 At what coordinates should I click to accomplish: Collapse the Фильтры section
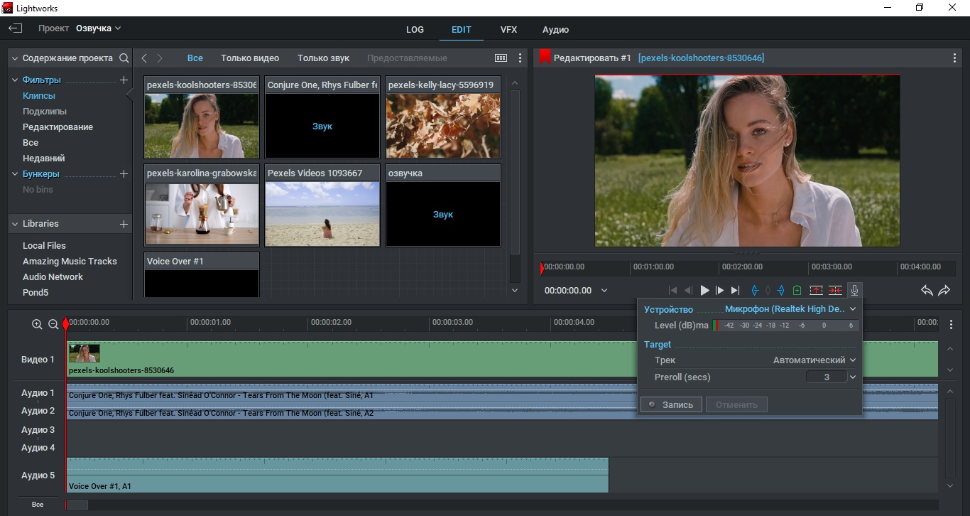click(15, 80)
